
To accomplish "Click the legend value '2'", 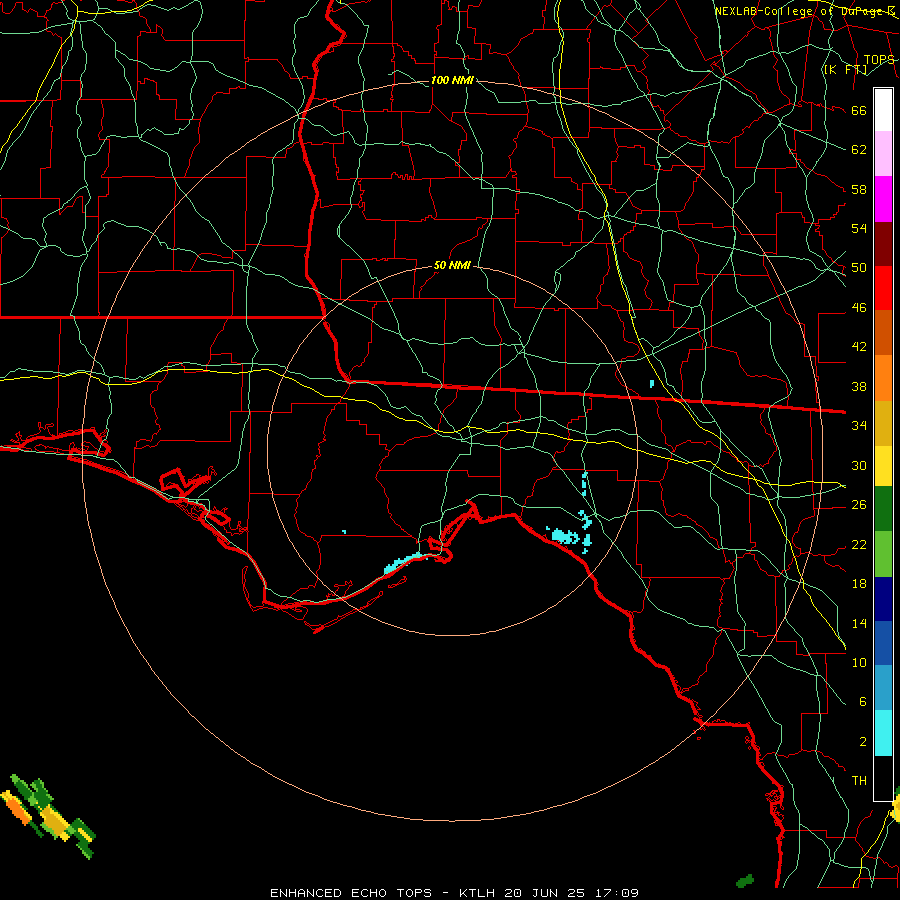I will 862,742.
